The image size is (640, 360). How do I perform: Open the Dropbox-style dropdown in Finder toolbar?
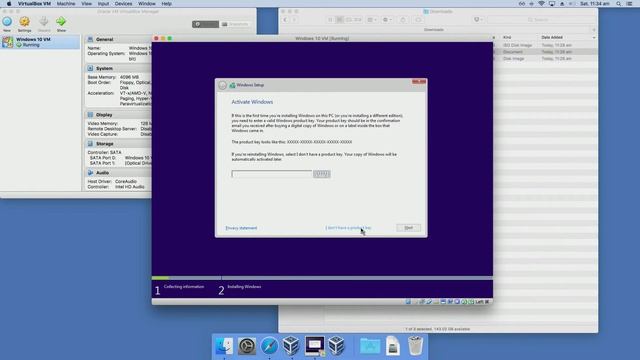point(478,20)
